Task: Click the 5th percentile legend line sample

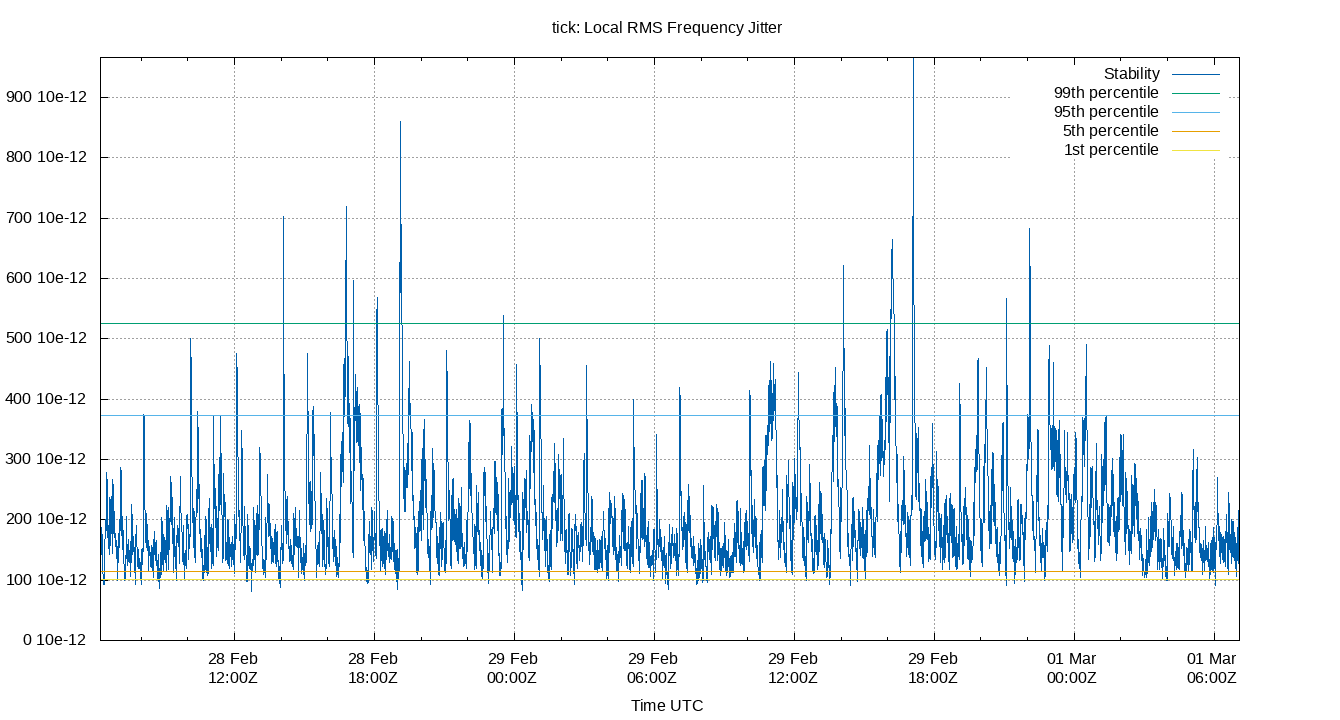Action: tap(1195, 131)
